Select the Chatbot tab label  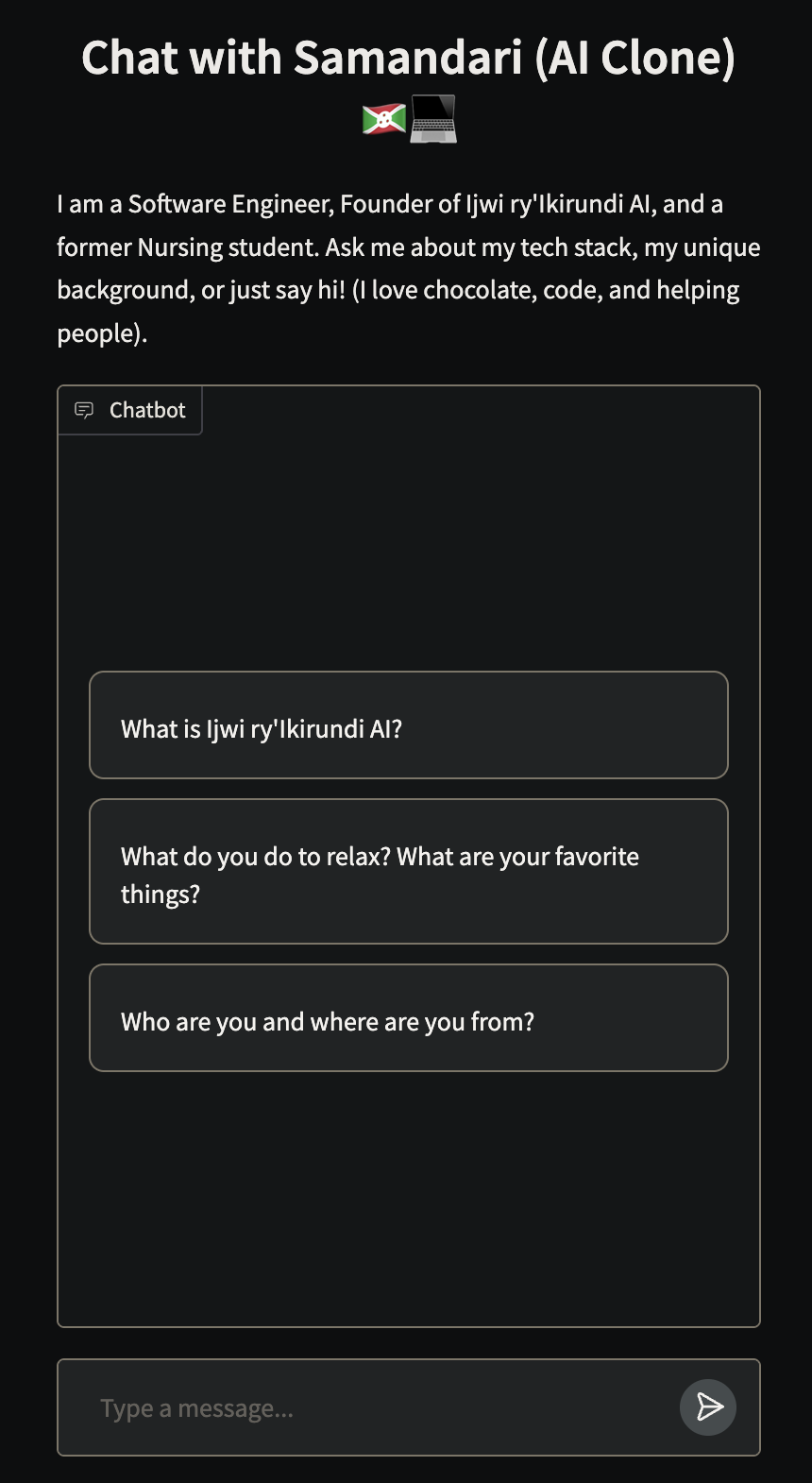[x=146, y=410]
